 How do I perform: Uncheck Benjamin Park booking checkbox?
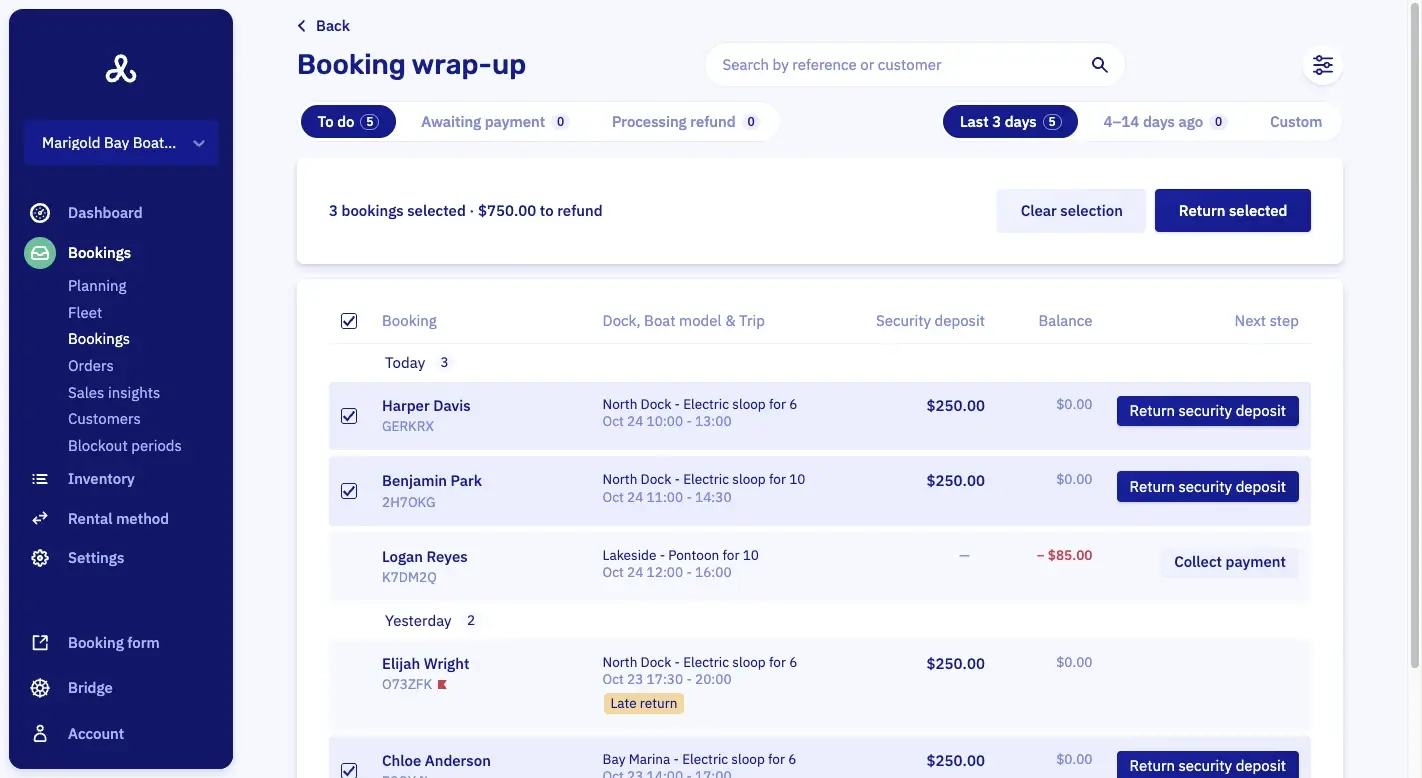click(x=349, y=491)
